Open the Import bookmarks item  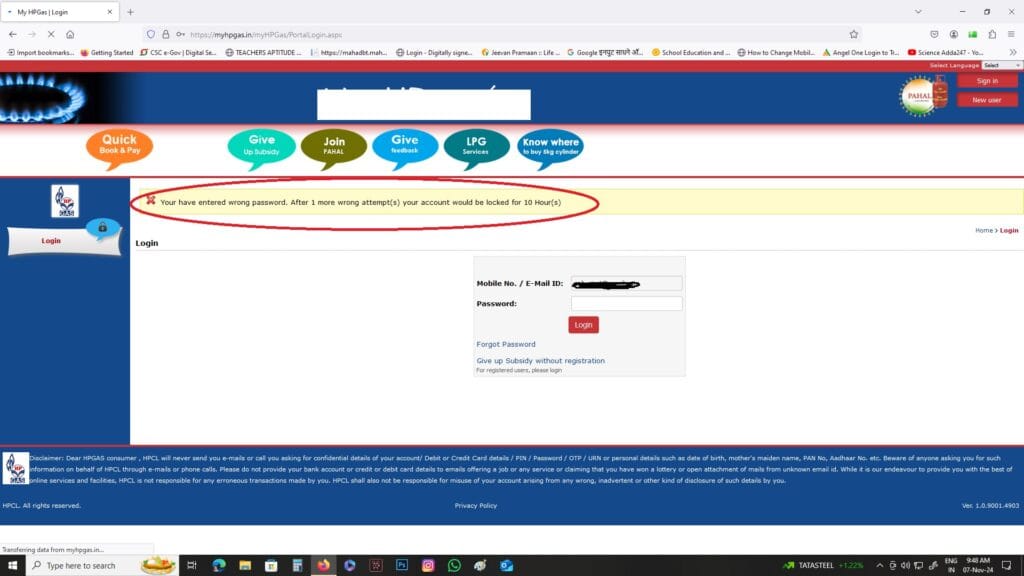point(40,52)
